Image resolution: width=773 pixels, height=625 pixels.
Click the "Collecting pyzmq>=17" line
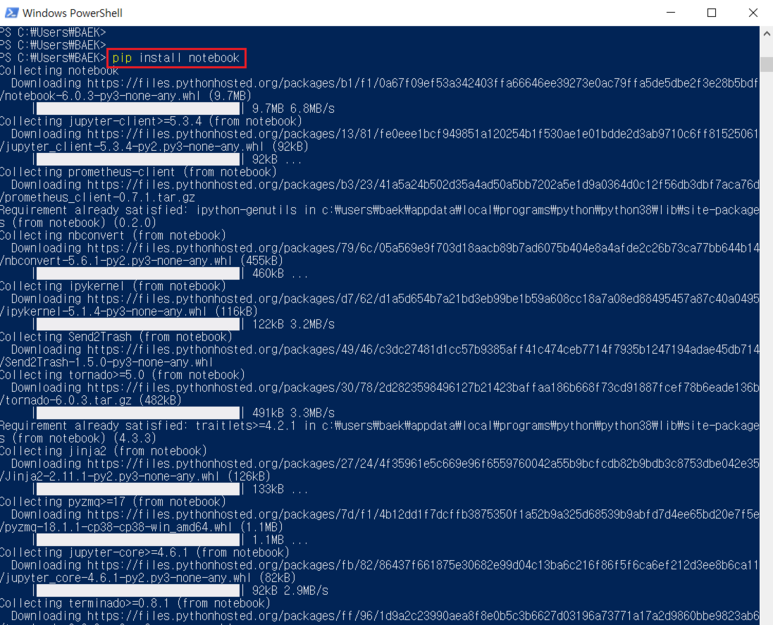pos(113,502)
